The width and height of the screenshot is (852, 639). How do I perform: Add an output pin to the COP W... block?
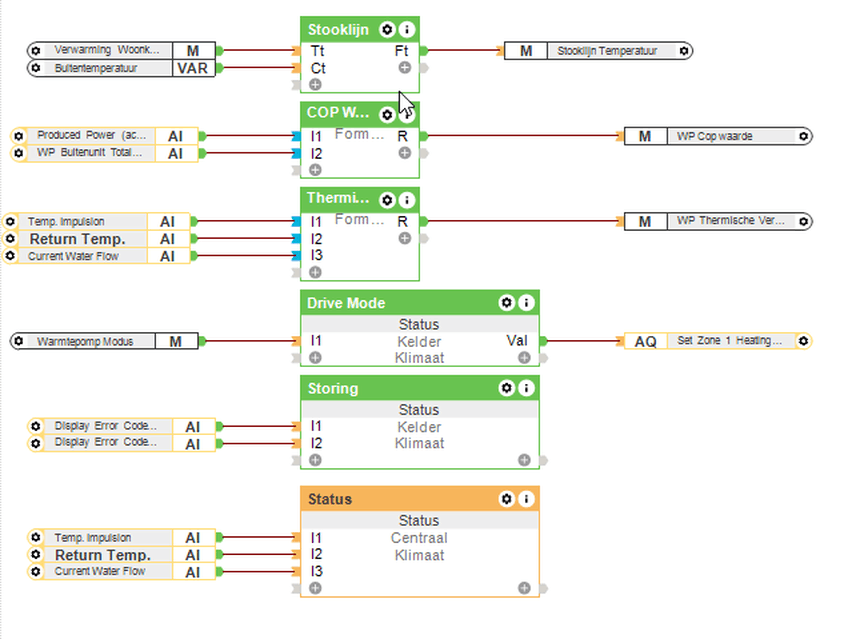pyautogui.click(x=404, y=153)
